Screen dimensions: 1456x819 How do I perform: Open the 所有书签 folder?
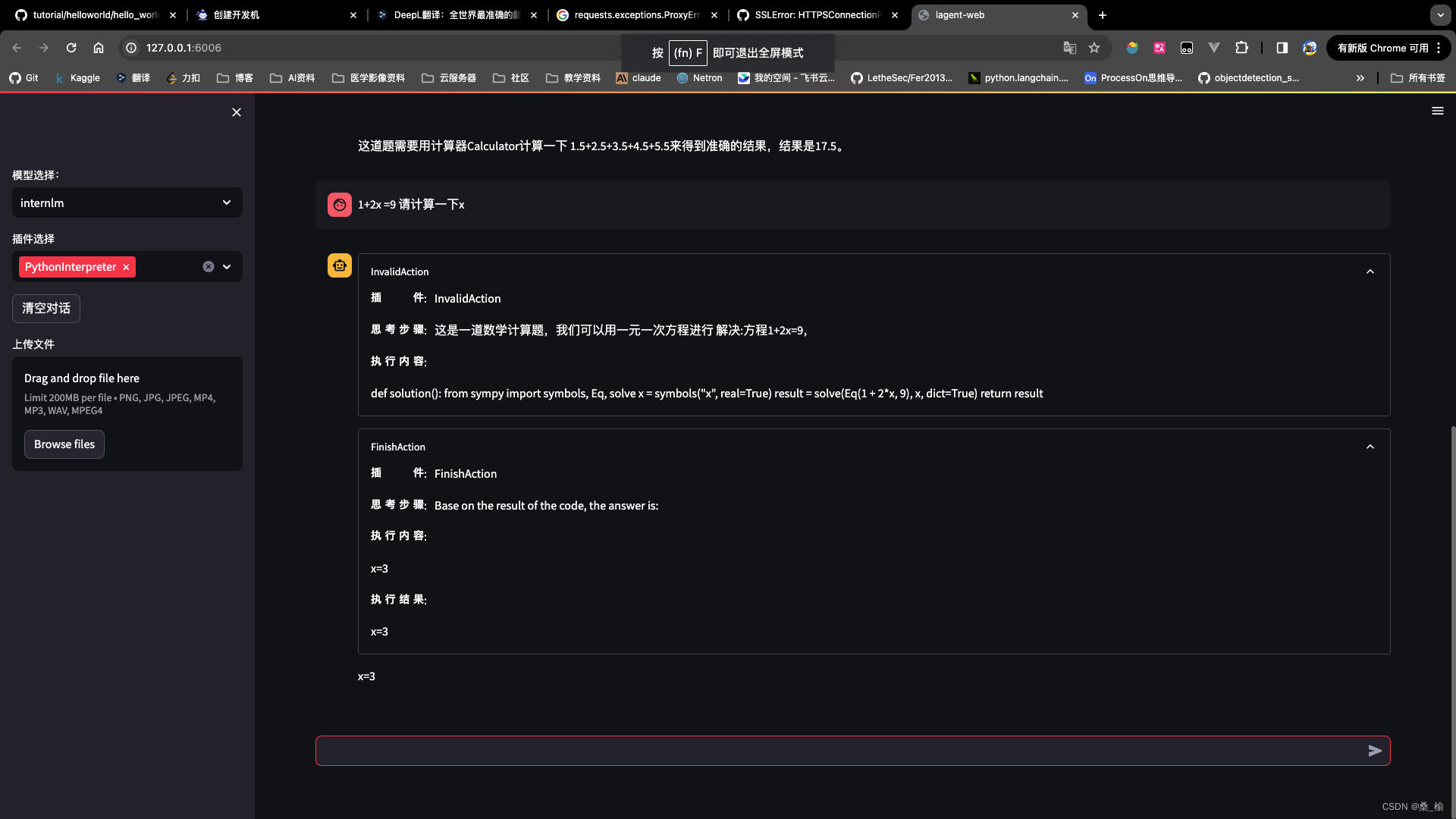tap(1418, 78)
